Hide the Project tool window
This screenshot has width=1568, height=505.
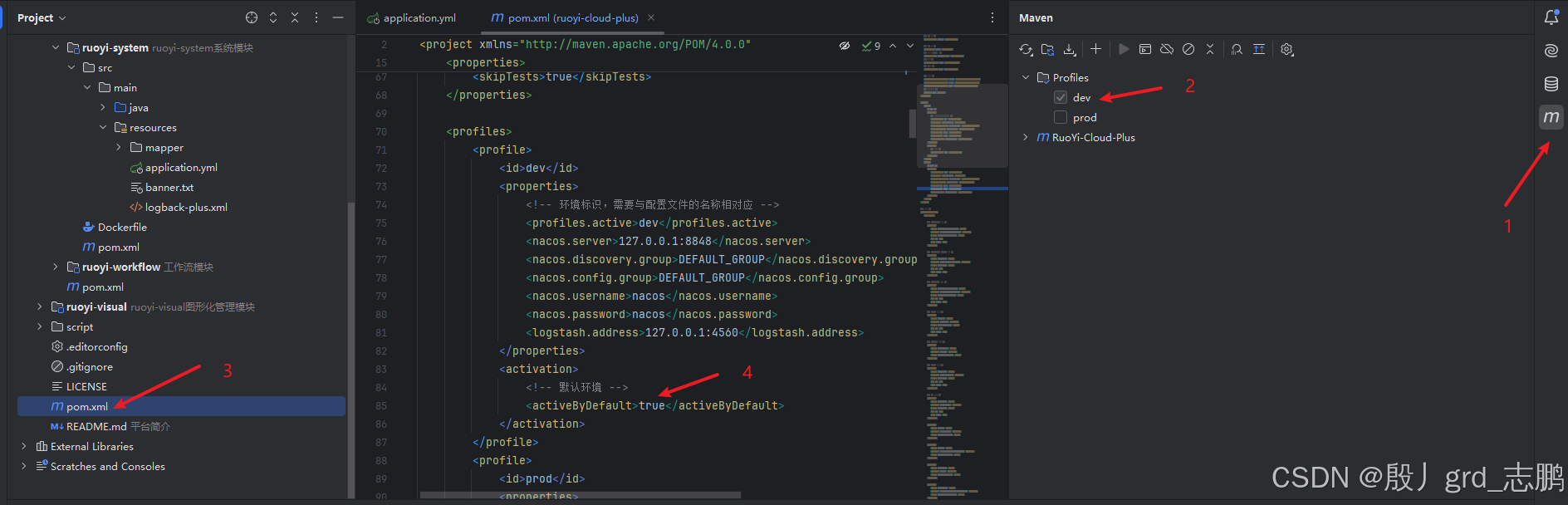(338, 17)
